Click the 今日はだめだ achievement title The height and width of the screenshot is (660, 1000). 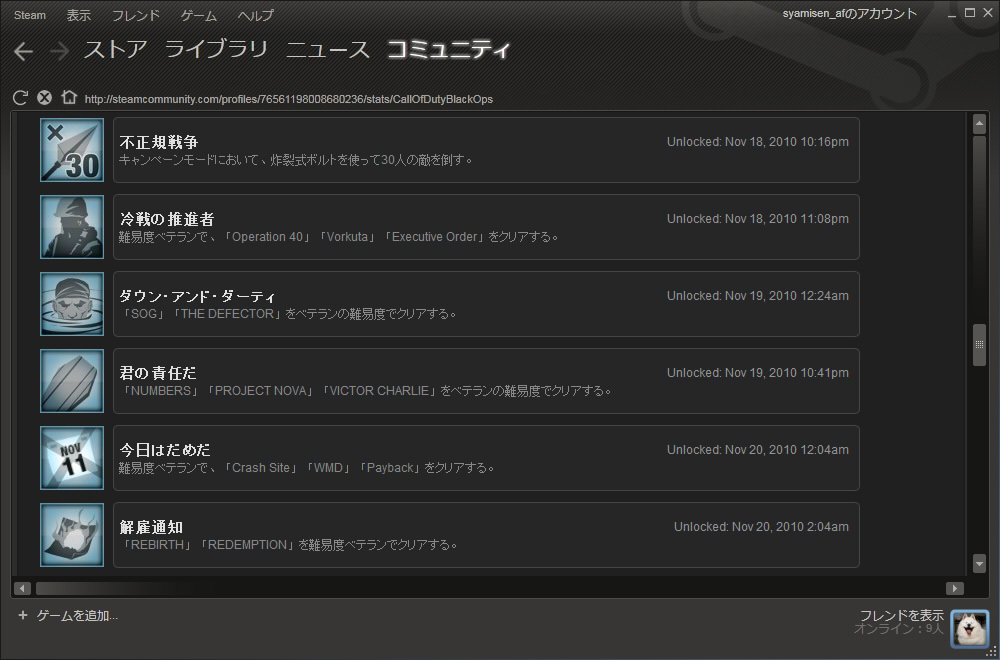(165, 450)
